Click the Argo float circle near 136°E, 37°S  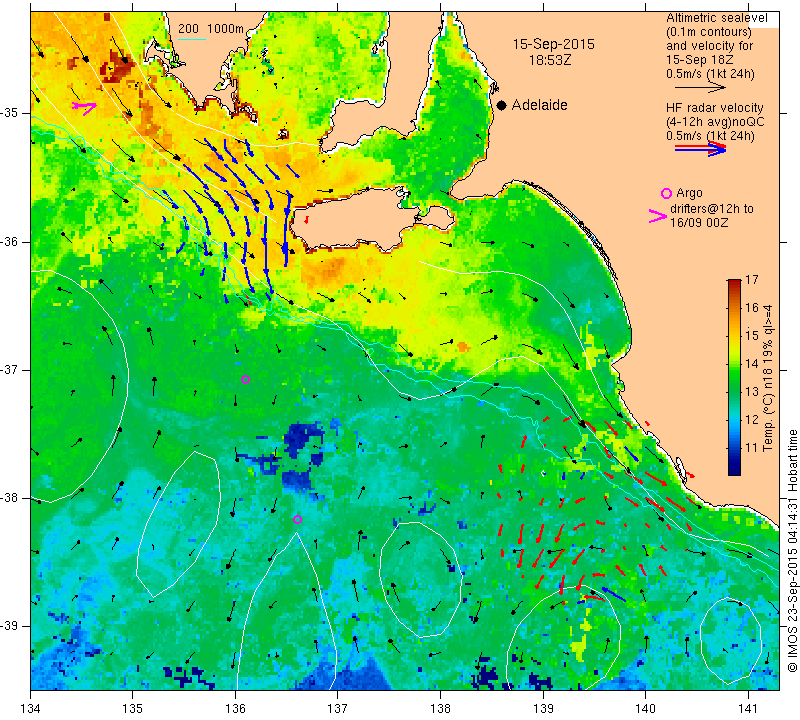245,379
